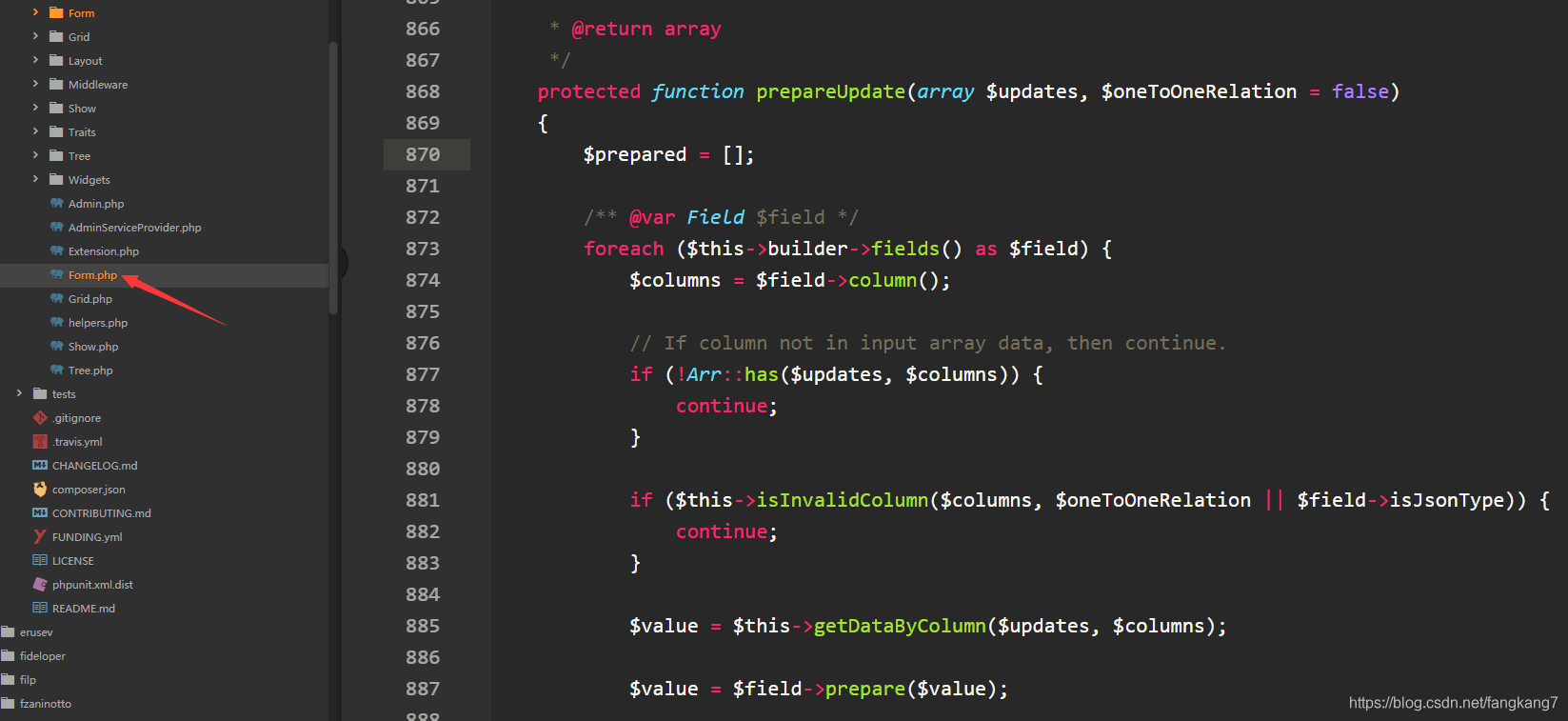Click the PHP icon beside Form.php
This screenshot has height=721, width=1568.
coord(57,274)
